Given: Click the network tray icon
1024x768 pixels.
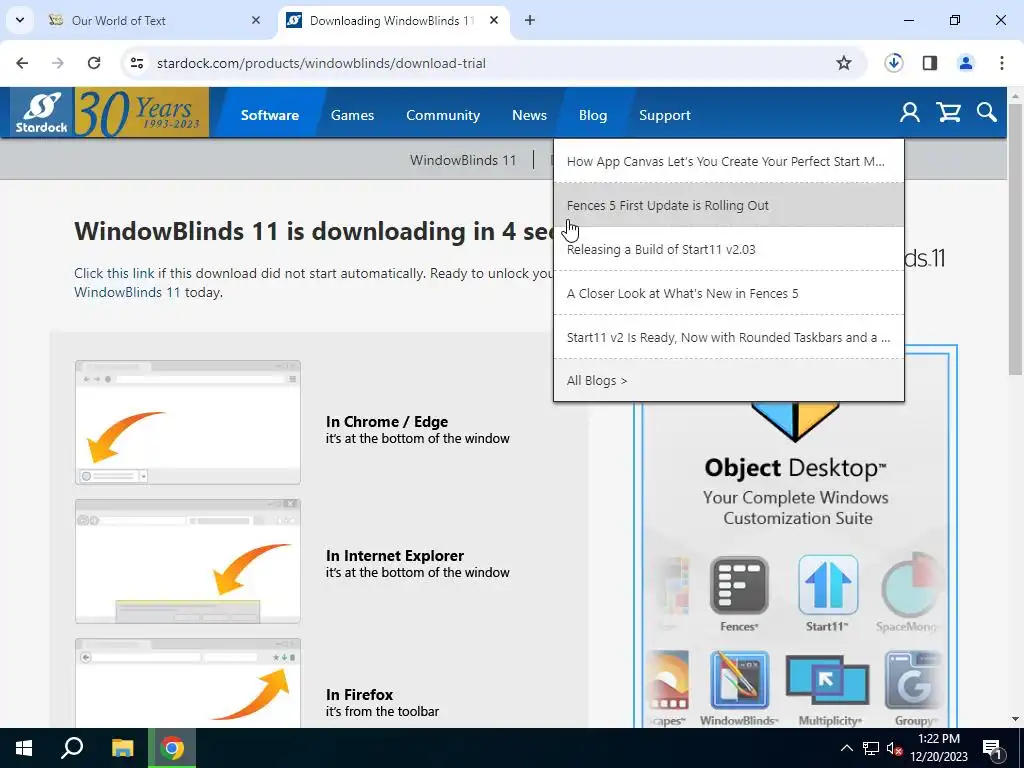Looking at the screenshot, I should [871, 748].
